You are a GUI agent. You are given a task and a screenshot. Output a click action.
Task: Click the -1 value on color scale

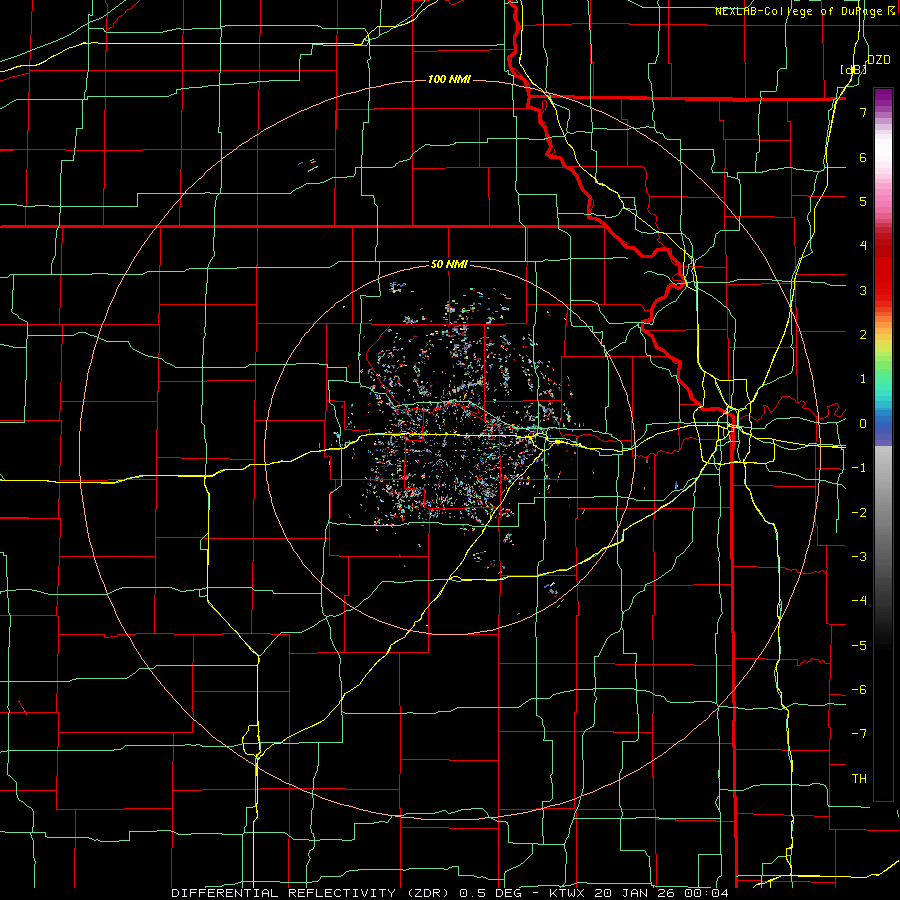(859, 468)
